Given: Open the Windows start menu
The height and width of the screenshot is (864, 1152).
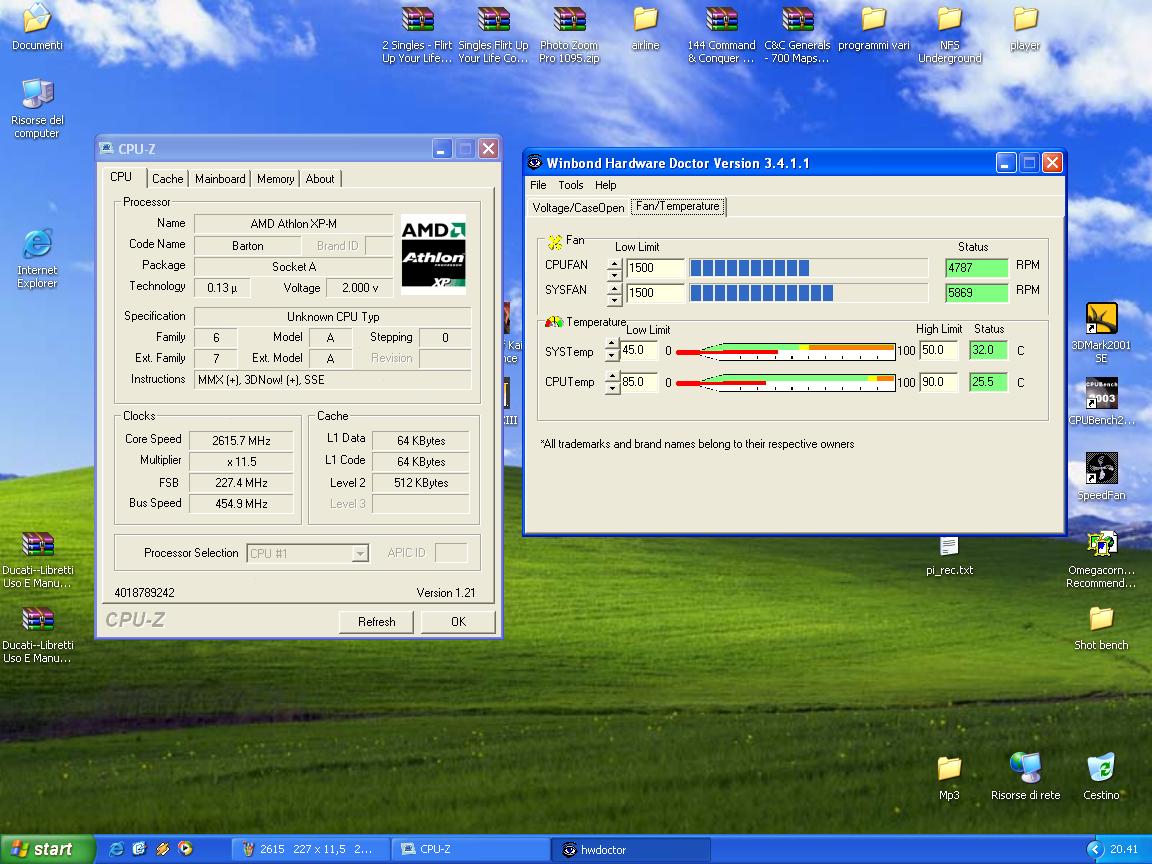Looking at the screenshot, I should pyautogui.click(x=47, y=849).
